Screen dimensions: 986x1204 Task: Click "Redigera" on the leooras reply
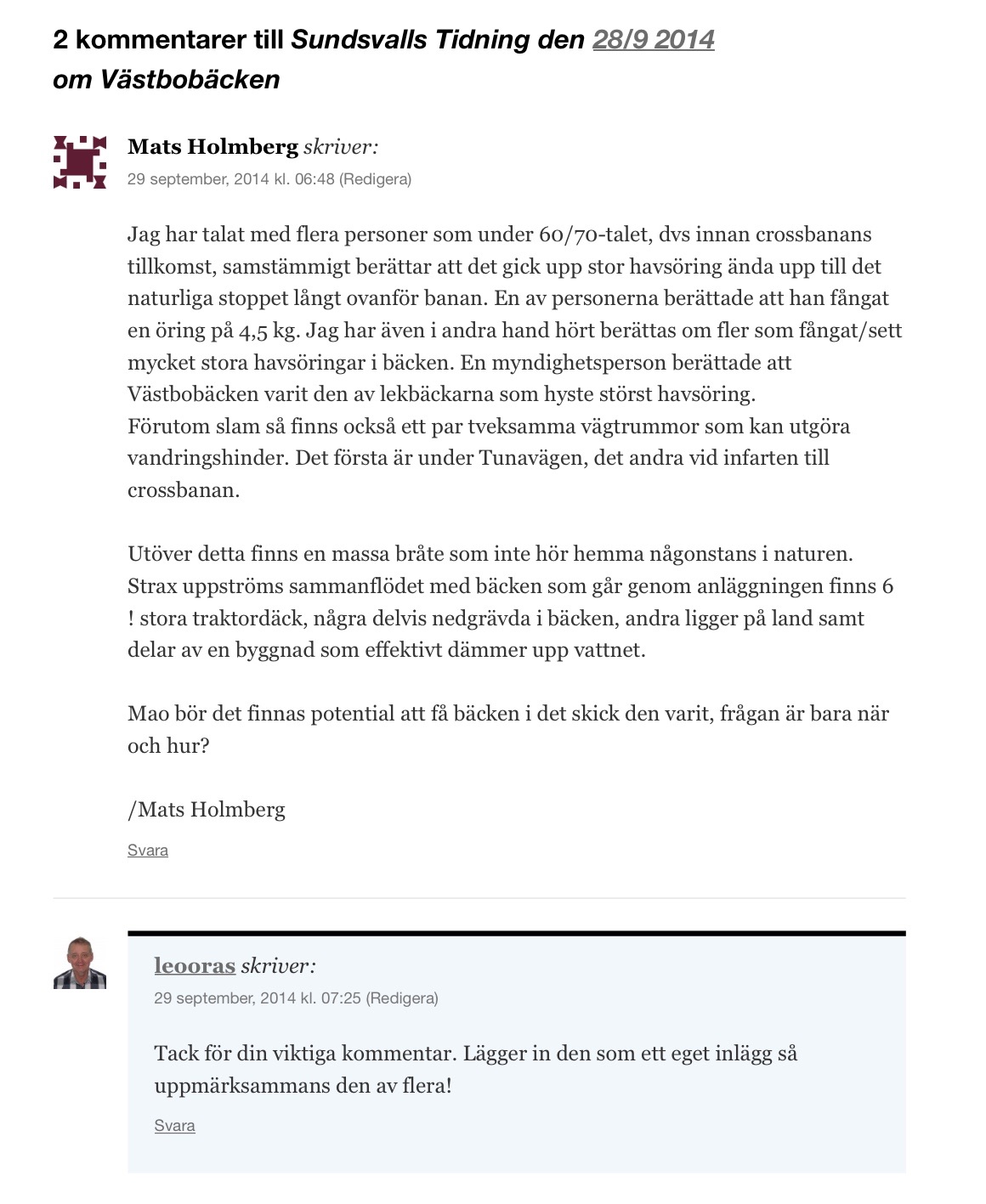(x=402, y=998)
